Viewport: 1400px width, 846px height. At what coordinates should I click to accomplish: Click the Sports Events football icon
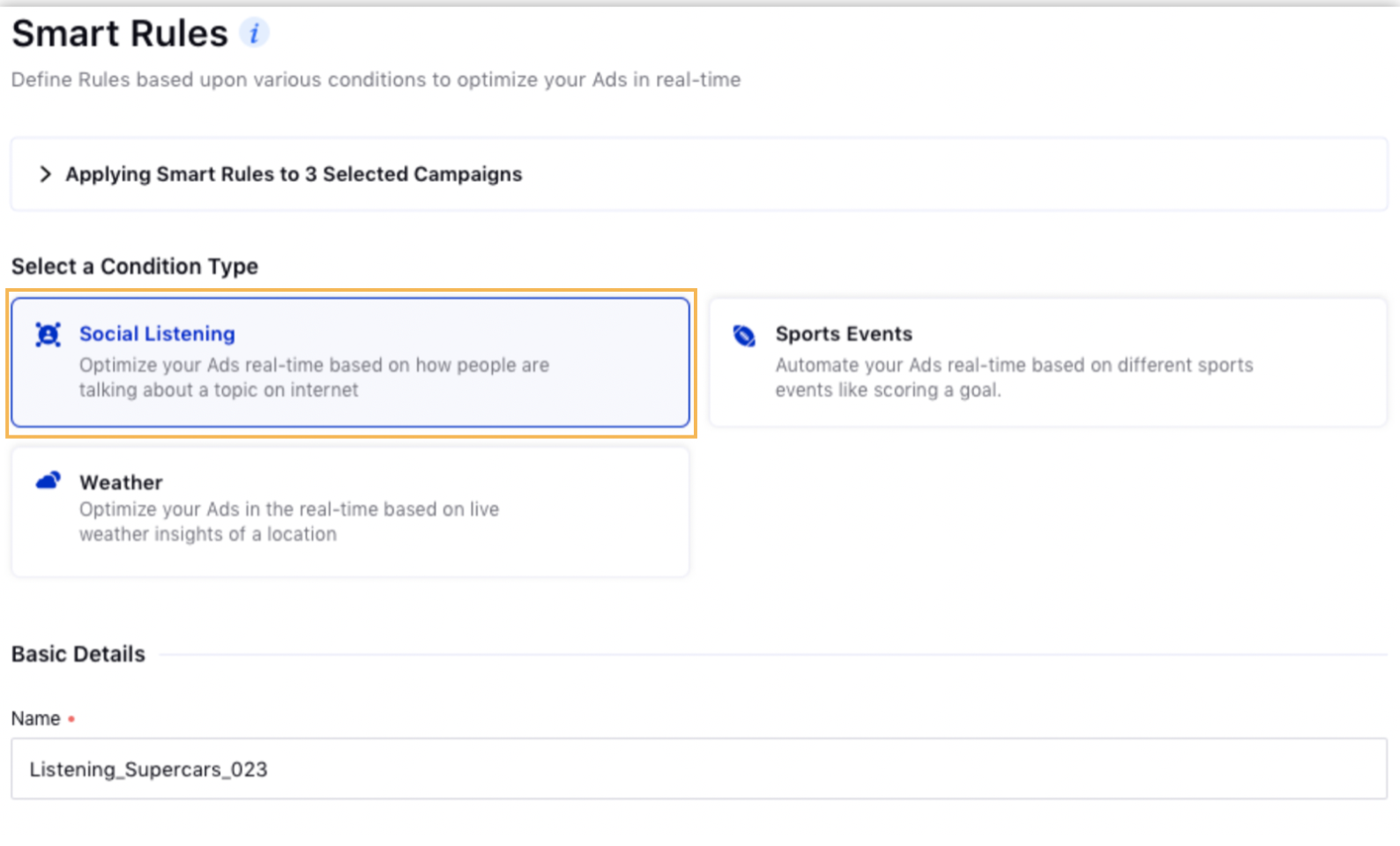point(744,336)
